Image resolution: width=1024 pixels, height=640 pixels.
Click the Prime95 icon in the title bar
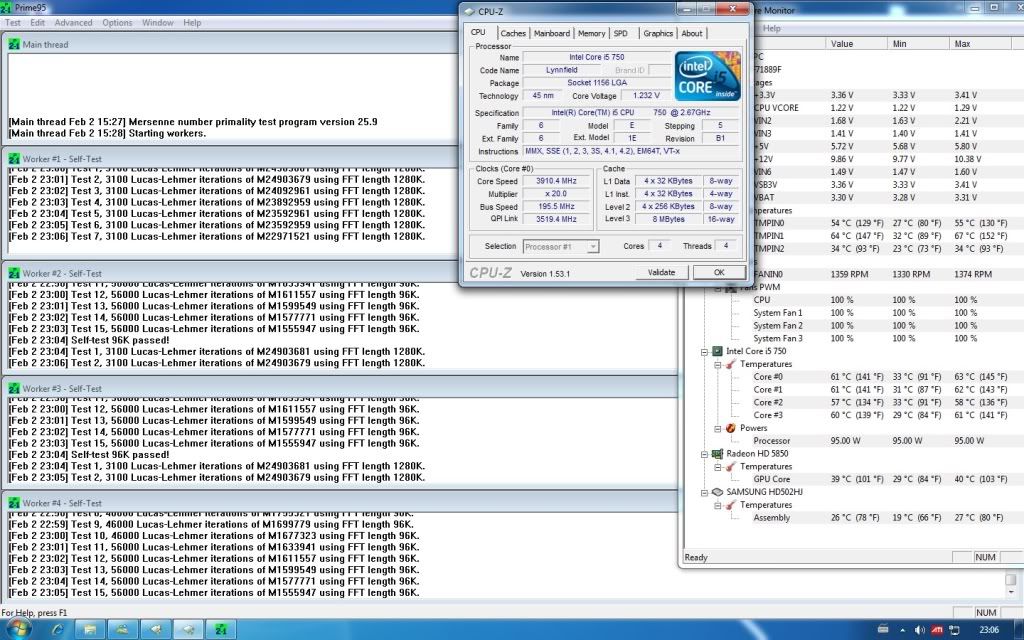tap(6, 8)
